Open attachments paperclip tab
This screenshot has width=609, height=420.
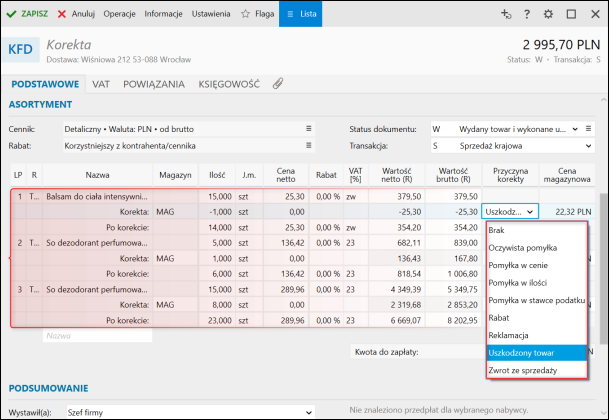tap(278, 84)
